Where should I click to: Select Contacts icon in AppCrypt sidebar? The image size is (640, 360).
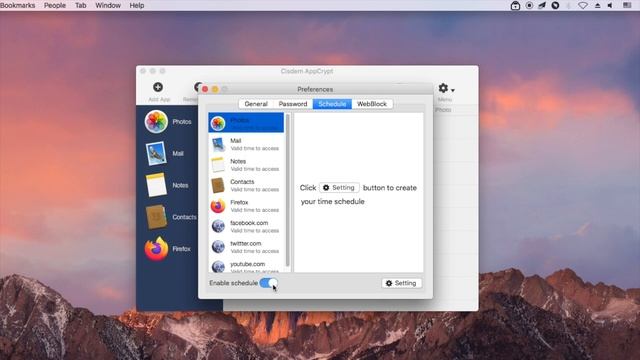click(x=156, y=217)
